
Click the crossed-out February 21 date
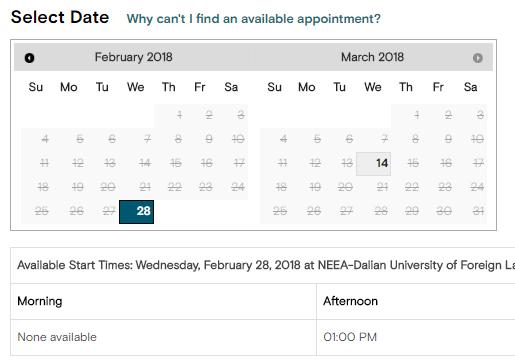click(x=145, y=187)
